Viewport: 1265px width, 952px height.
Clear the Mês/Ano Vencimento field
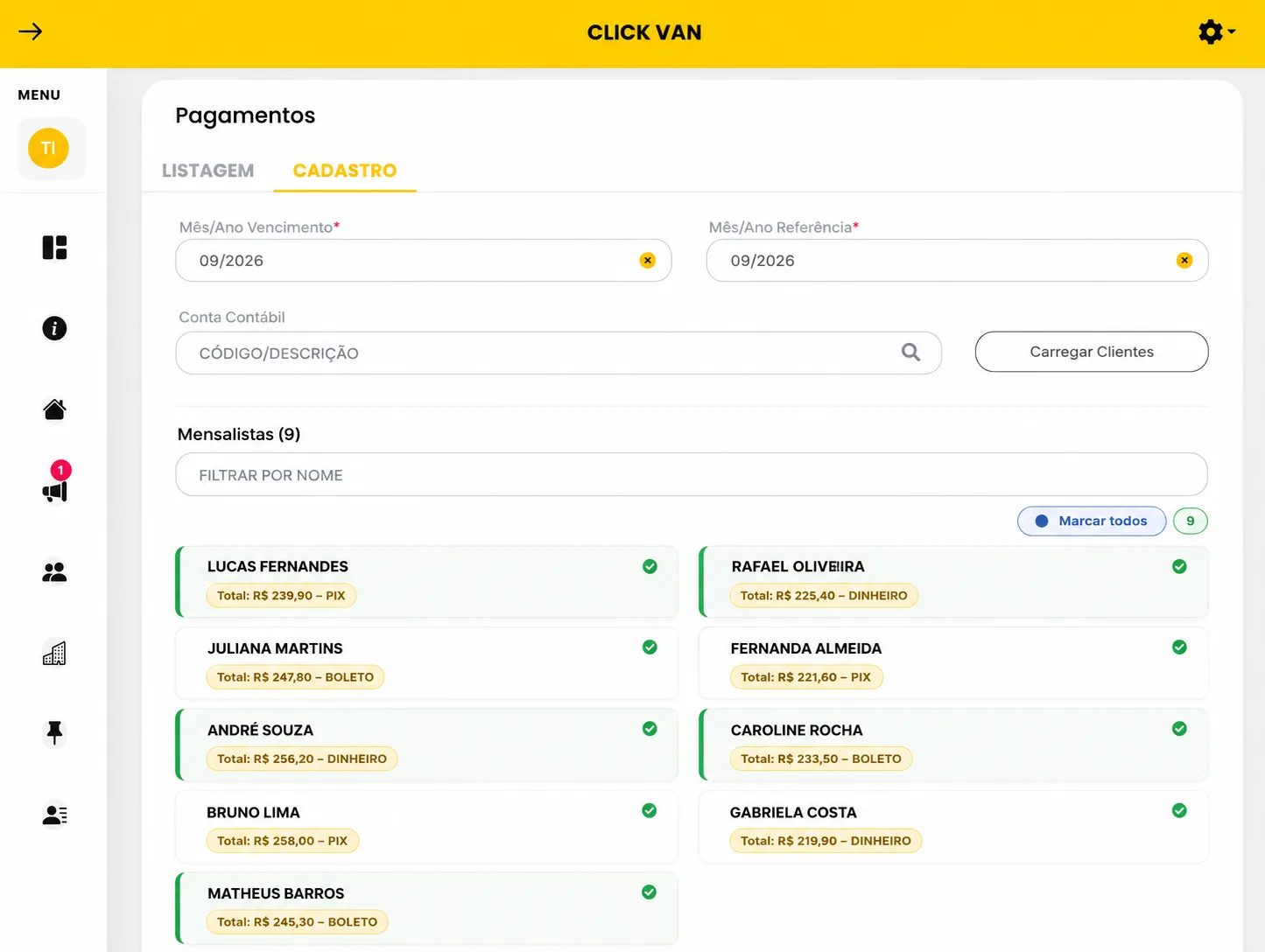[648, 260]
